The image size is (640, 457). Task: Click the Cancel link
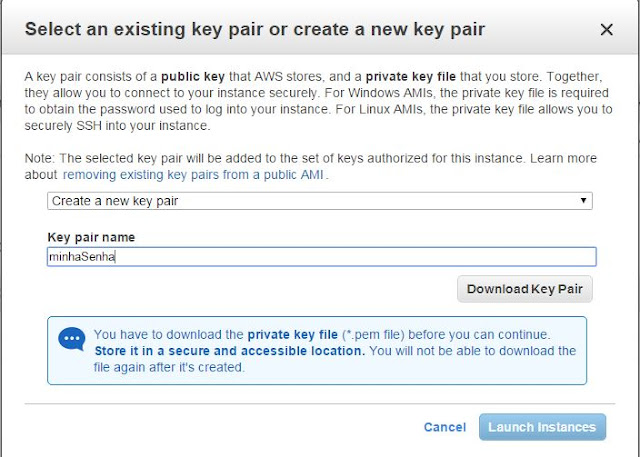click(444, 427)
